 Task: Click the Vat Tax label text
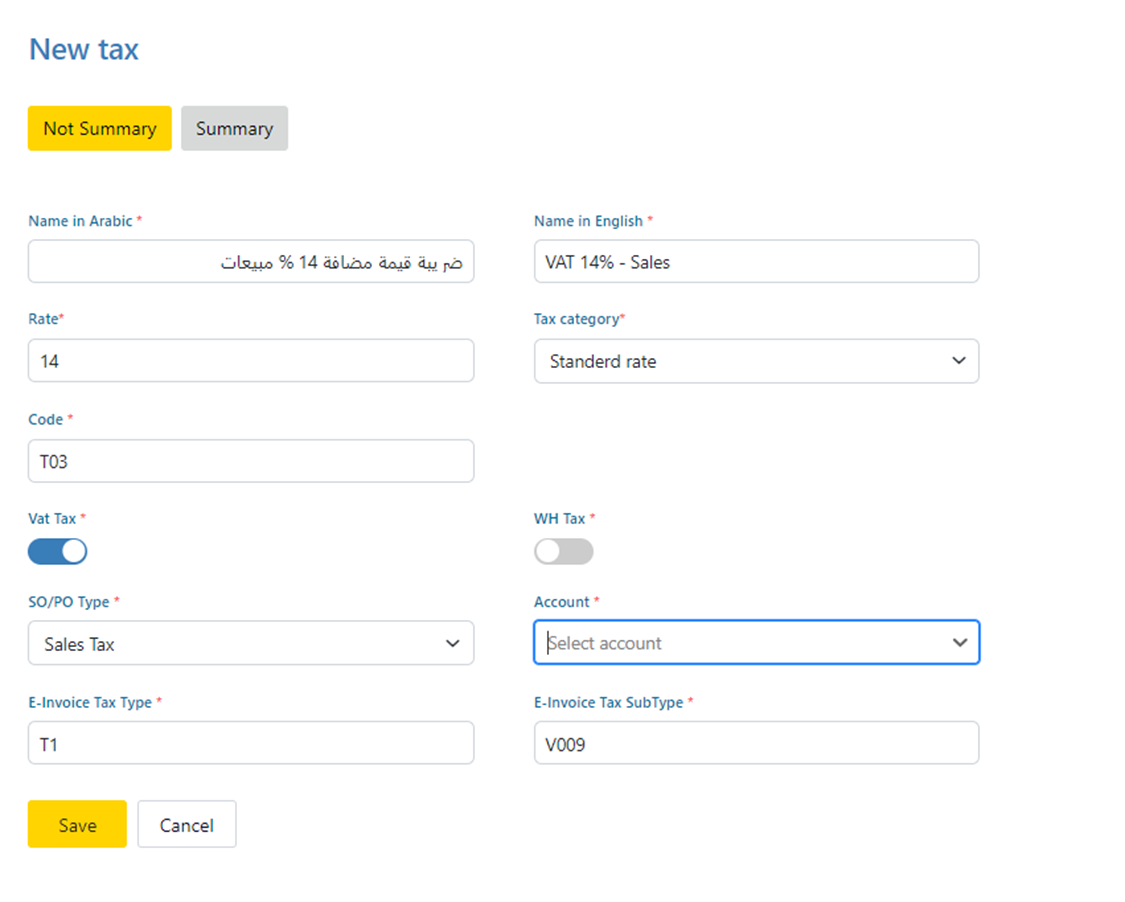(x=53, y=518)
